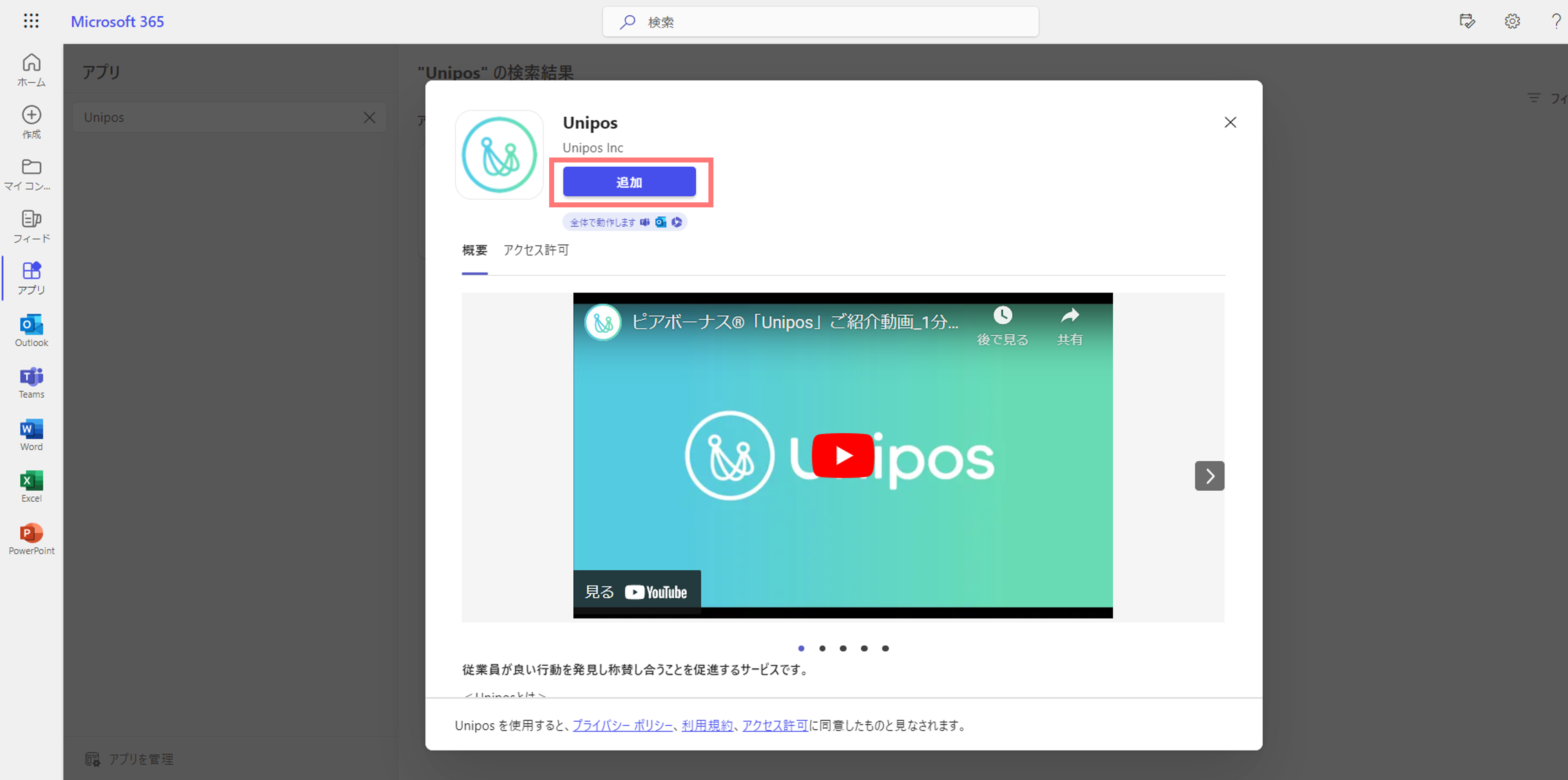
Task: Click the magnifier icon in search bar
Action: click(628, 22)
